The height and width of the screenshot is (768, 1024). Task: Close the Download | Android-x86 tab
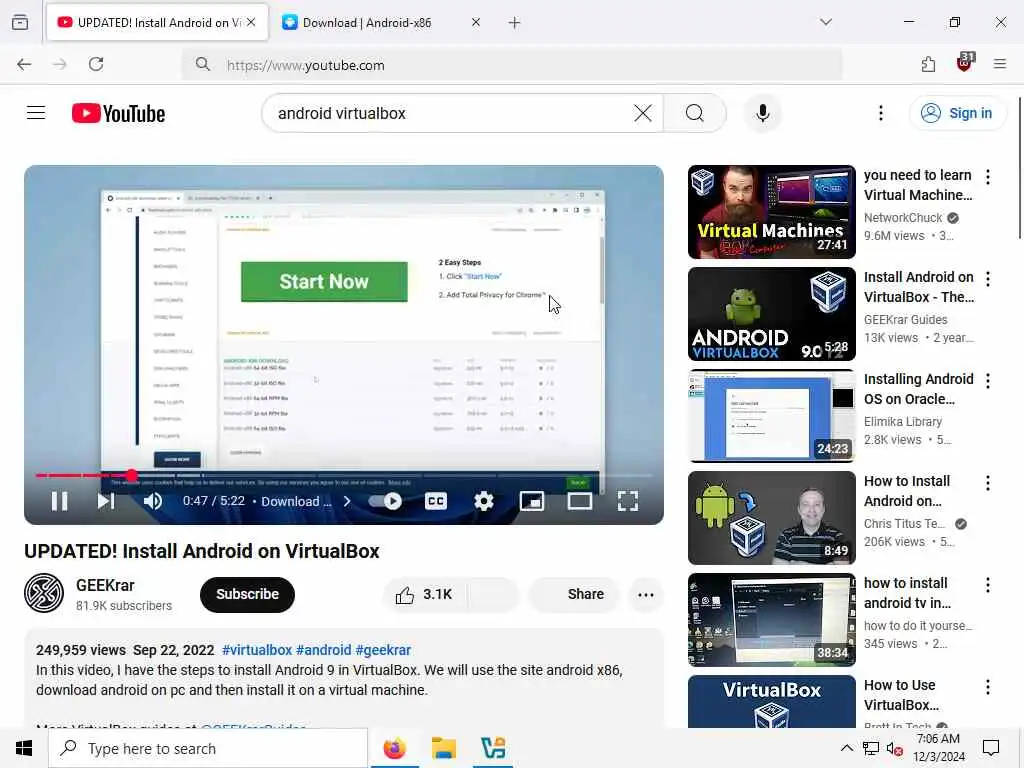click(x=476, y=22)
